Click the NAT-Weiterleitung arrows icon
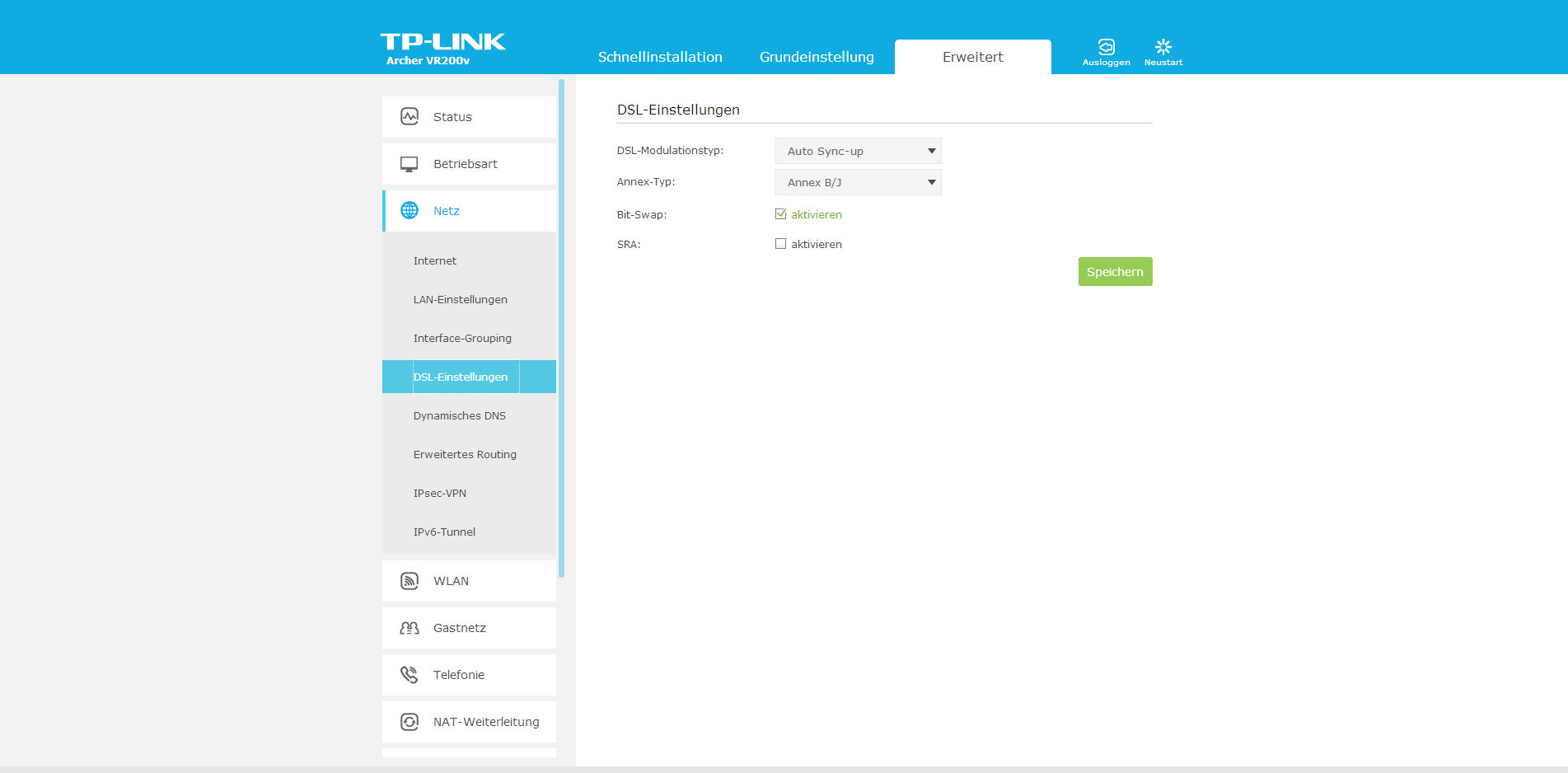This screenshot has width=1568, height=773. click(x=410, y=722)
